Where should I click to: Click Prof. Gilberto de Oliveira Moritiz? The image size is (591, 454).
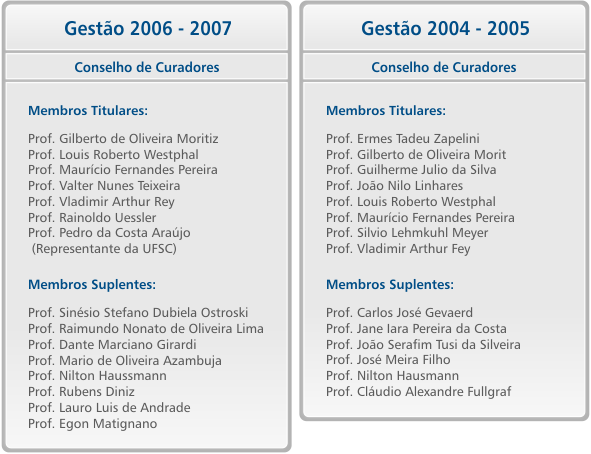point(123,139)
